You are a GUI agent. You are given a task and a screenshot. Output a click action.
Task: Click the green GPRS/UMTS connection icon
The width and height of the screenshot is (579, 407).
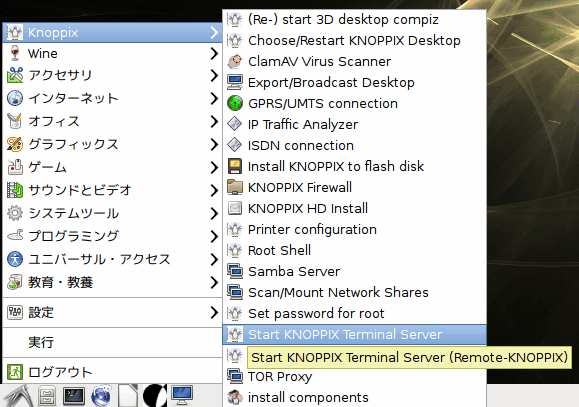point(235,103)
